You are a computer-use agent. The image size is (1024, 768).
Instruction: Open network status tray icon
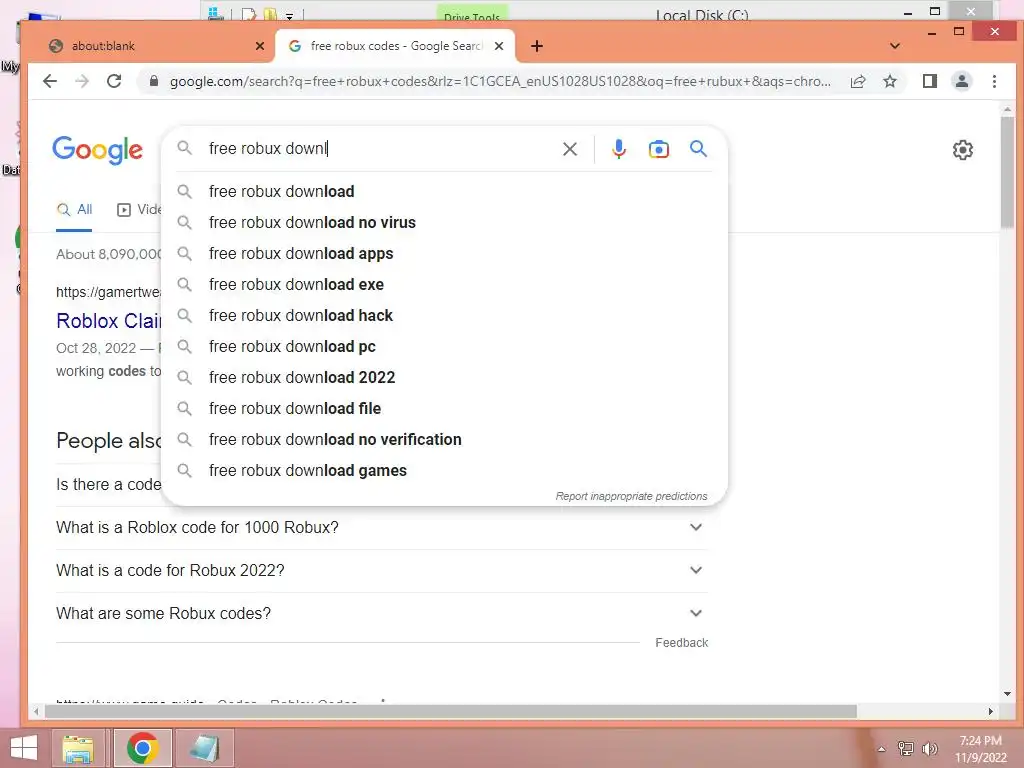[x=906, y=749]
